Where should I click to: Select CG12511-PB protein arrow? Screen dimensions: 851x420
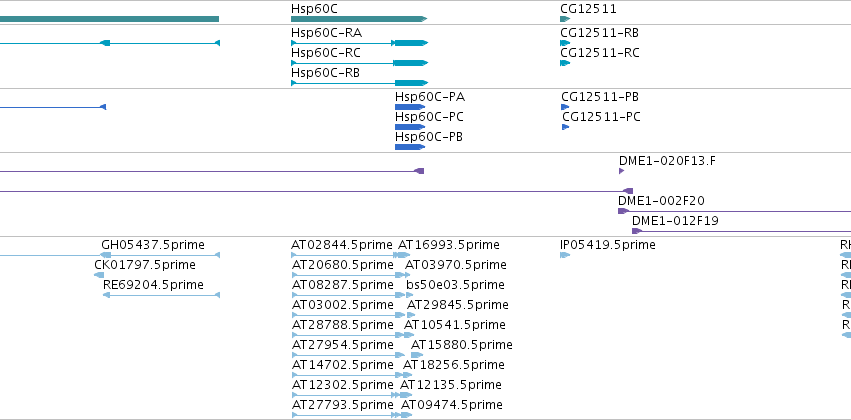[x=565, y=107]
